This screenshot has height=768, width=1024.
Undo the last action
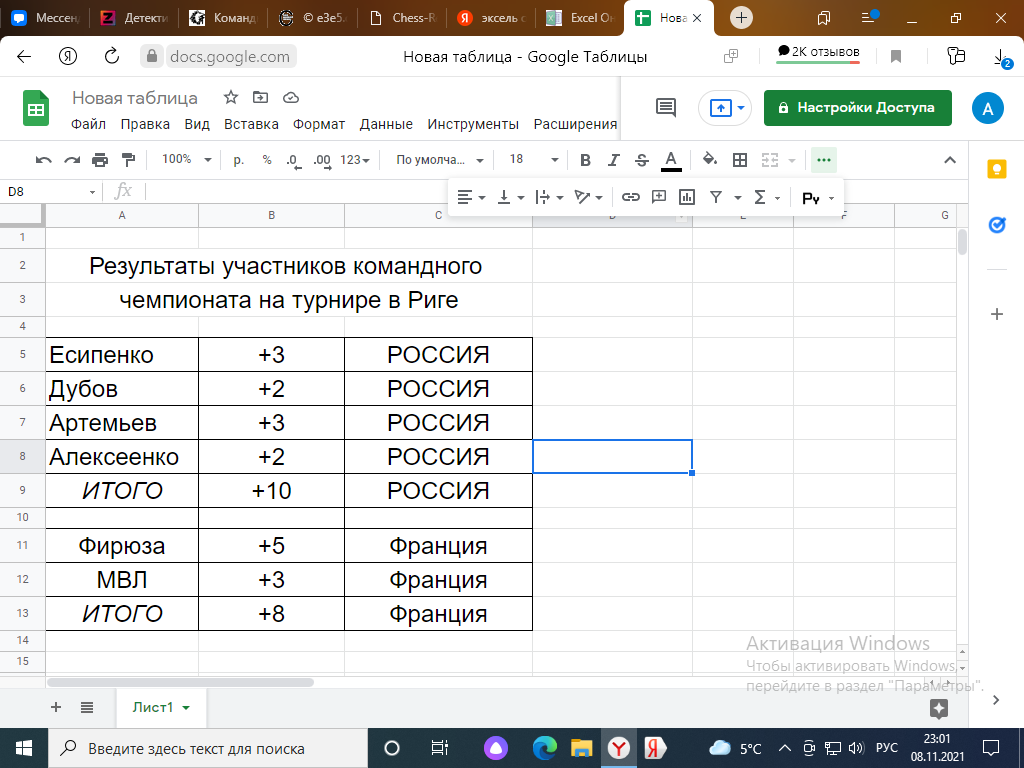pos(44,160)
